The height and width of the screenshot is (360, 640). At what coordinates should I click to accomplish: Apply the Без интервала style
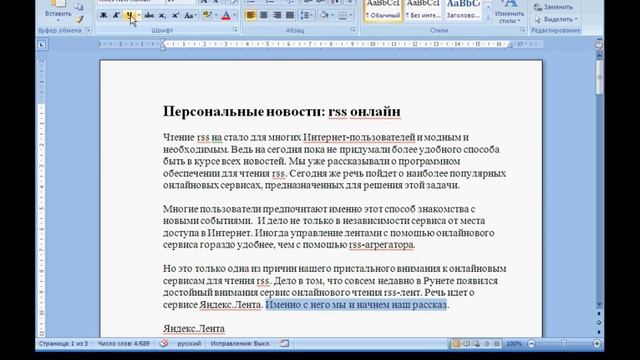[x=423, y=11]
